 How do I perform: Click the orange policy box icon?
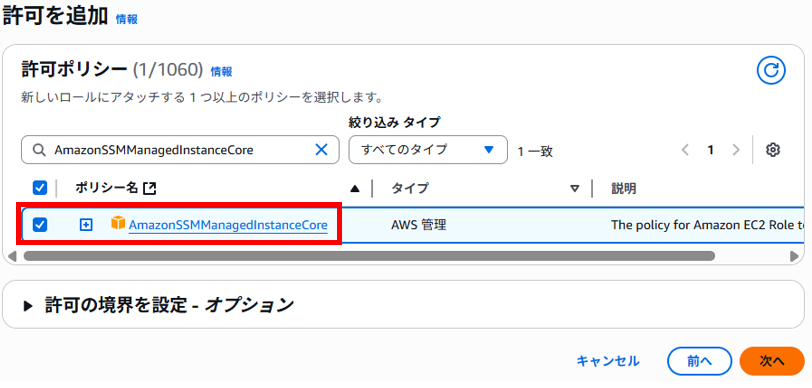118,224
